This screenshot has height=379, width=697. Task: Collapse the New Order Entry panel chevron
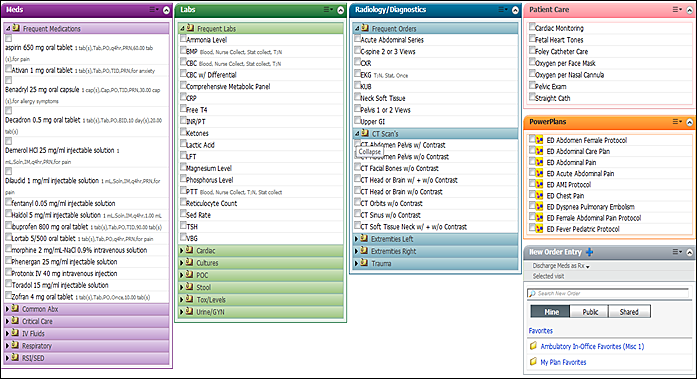689,252
